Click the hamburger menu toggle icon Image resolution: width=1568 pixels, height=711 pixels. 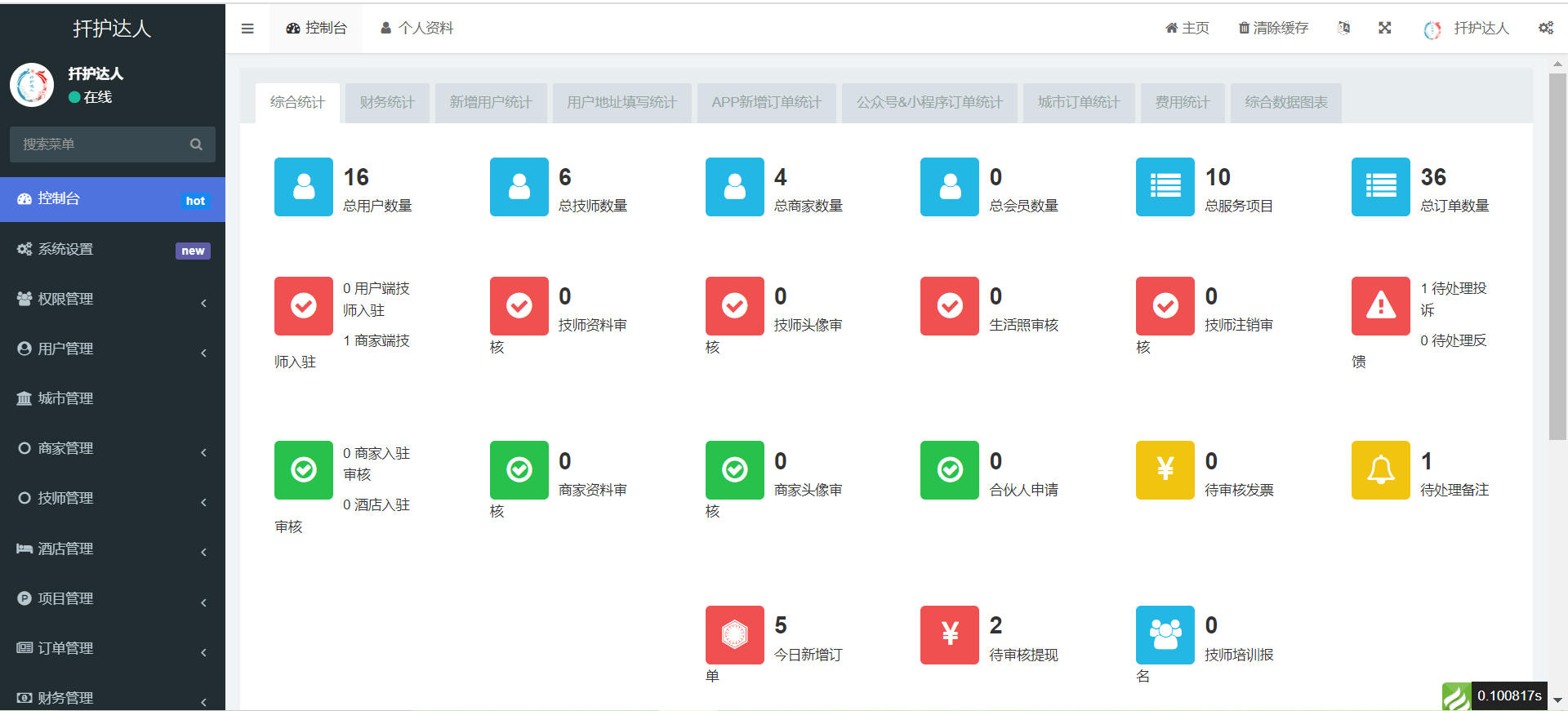[x=247, y=29]
